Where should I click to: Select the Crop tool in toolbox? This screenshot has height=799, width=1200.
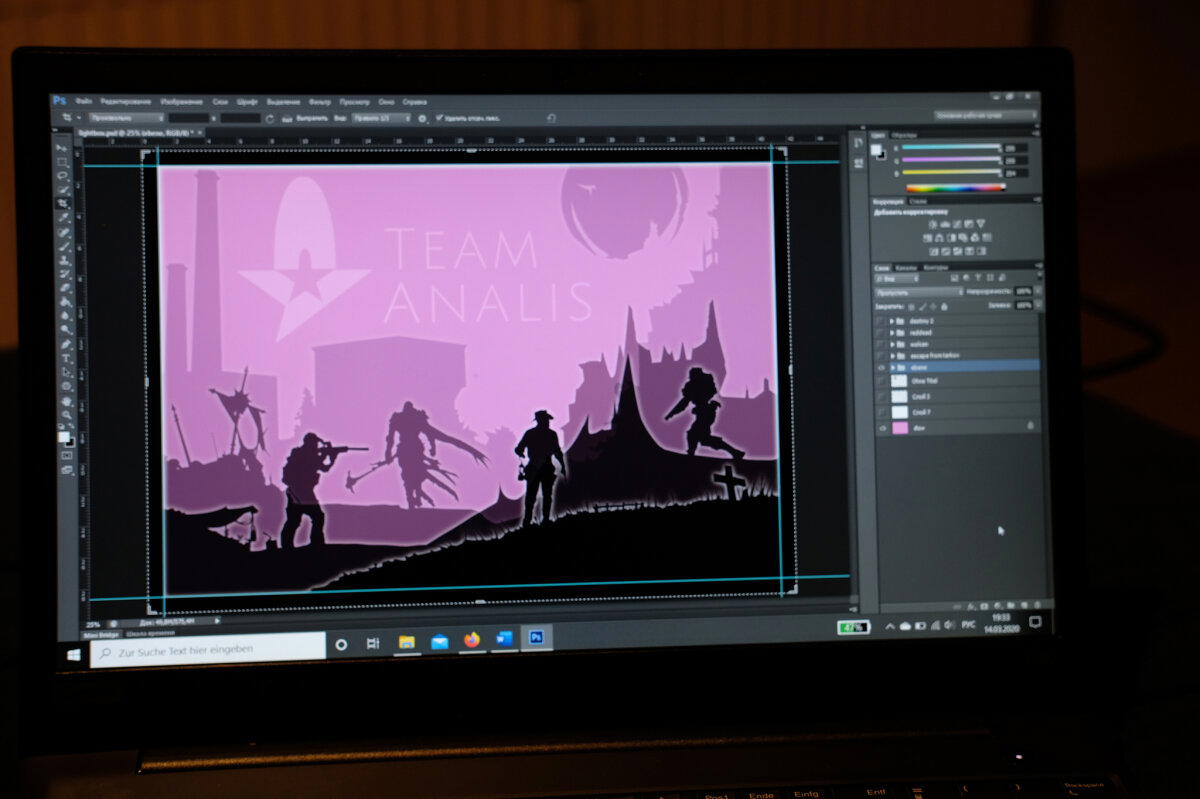tap(62, 203)
